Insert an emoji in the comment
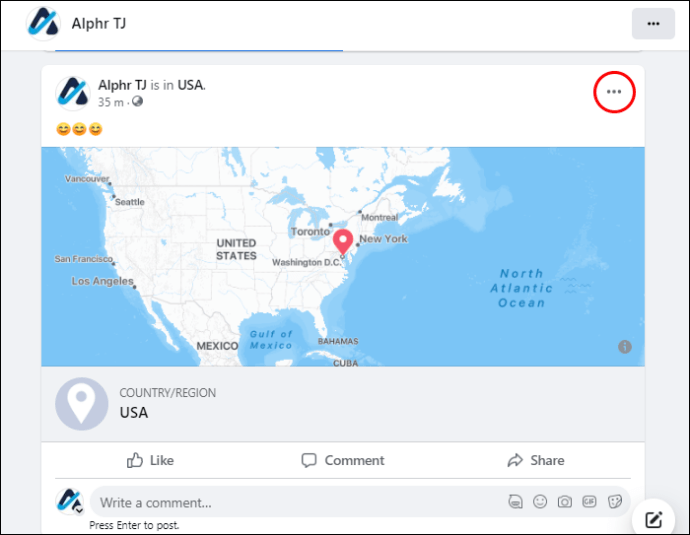The height and width of the screenshot is (535, 690). point(540,502)
